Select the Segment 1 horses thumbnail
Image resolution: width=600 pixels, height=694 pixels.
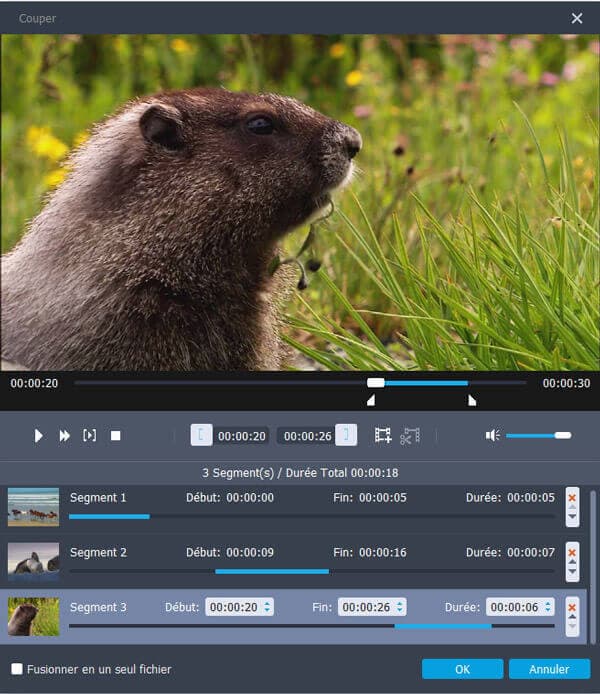(33, 507)
